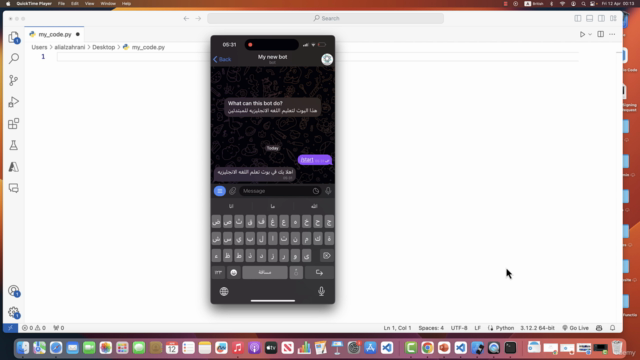Go back with navigation arrow

(186, 18)
